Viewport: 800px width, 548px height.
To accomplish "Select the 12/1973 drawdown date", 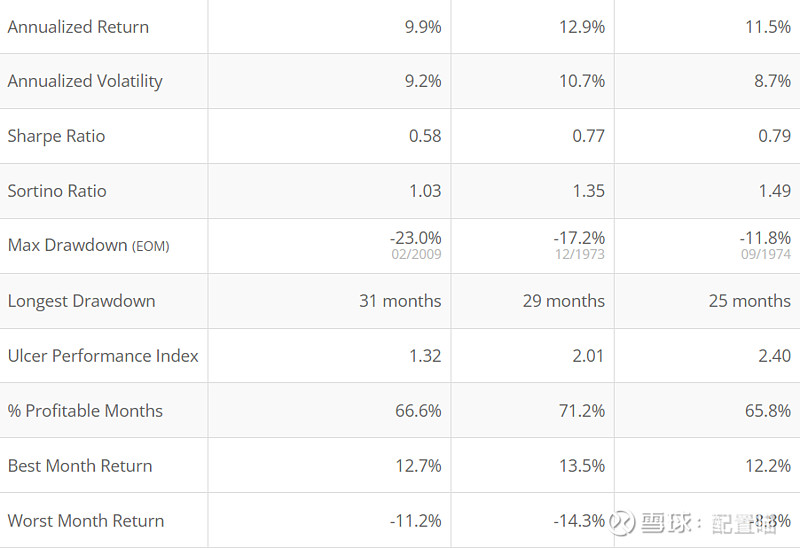I will [580, 254].
